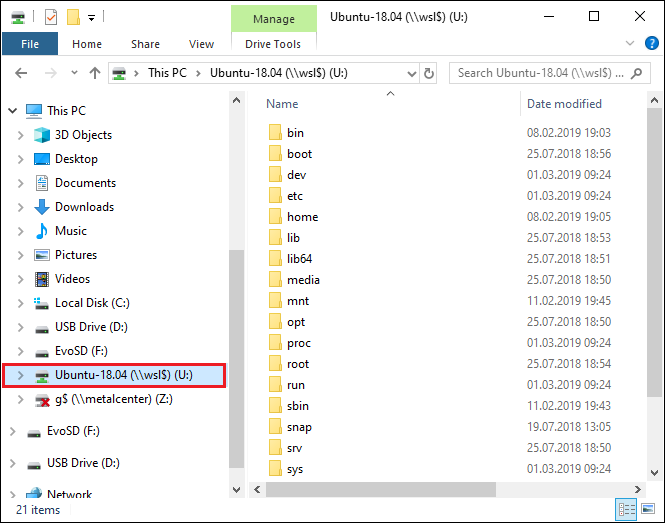Select USB Drive (D:) under This PC
The width and height of the screenshot is (665, 523).
tap(91, 327)
